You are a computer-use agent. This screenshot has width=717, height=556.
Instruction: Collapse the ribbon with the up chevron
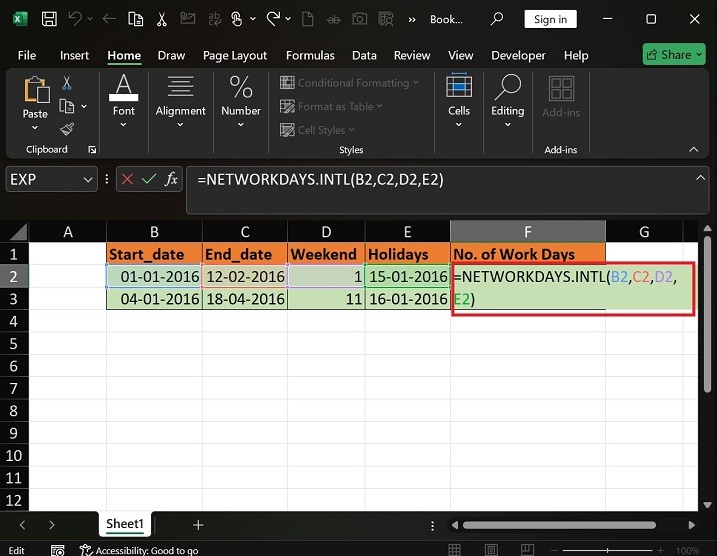click(694, 149)
